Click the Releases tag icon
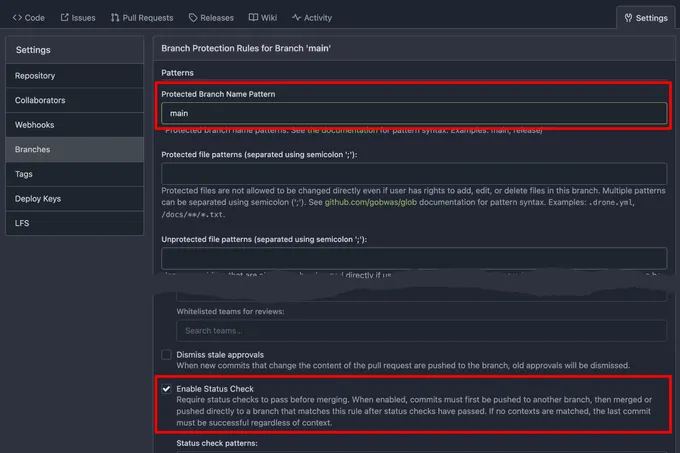The width and height of the screenshot is (680, 453). coord(192,18)
